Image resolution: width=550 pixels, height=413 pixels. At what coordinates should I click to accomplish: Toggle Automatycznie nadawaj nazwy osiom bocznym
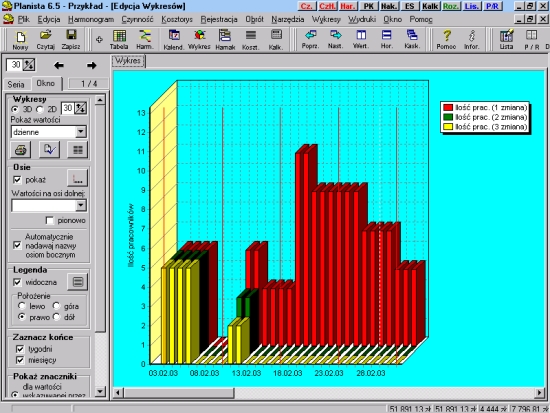coord(17,245)
